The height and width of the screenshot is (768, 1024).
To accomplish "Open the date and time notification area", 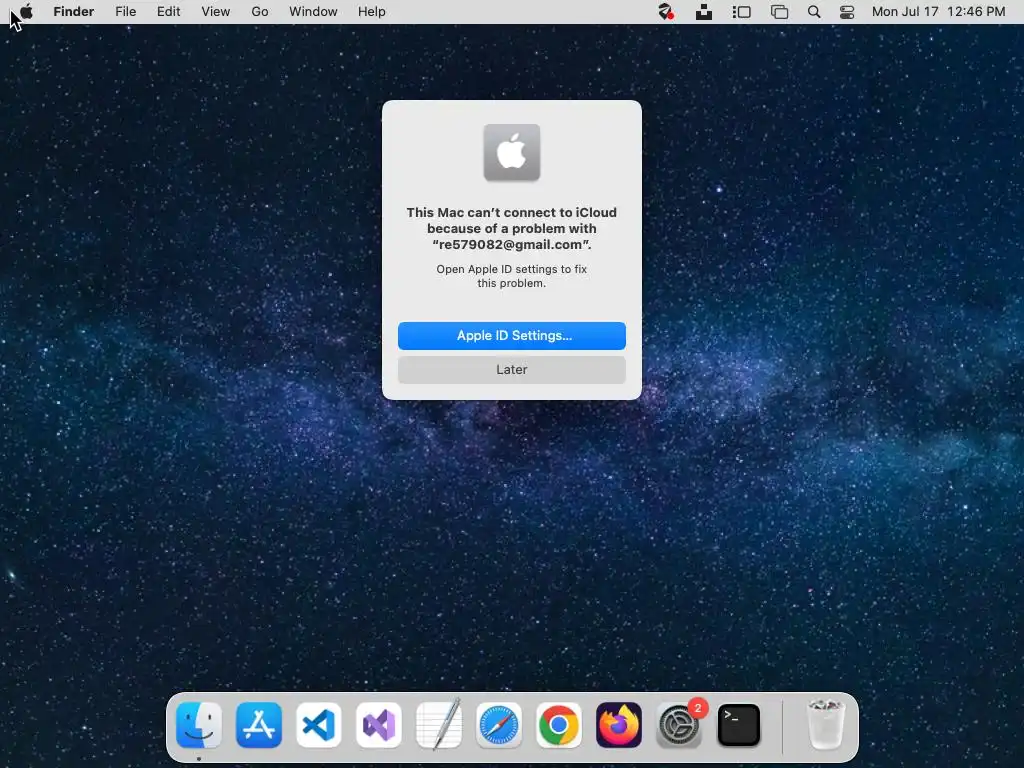I will [x=938, y=12].
